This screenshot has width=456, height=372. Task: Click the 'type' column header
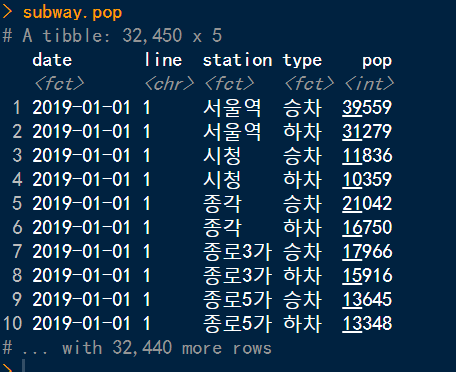pyautogui.click(x=302, y=61)
